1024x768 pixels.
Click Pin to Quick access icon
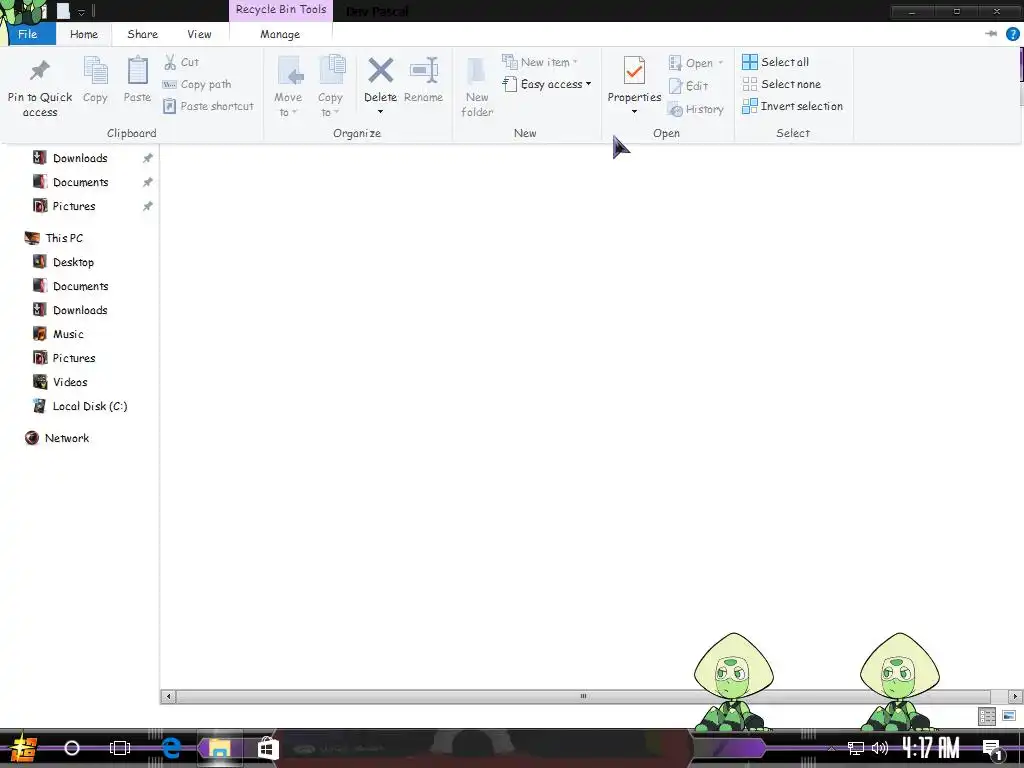(40, 71)
